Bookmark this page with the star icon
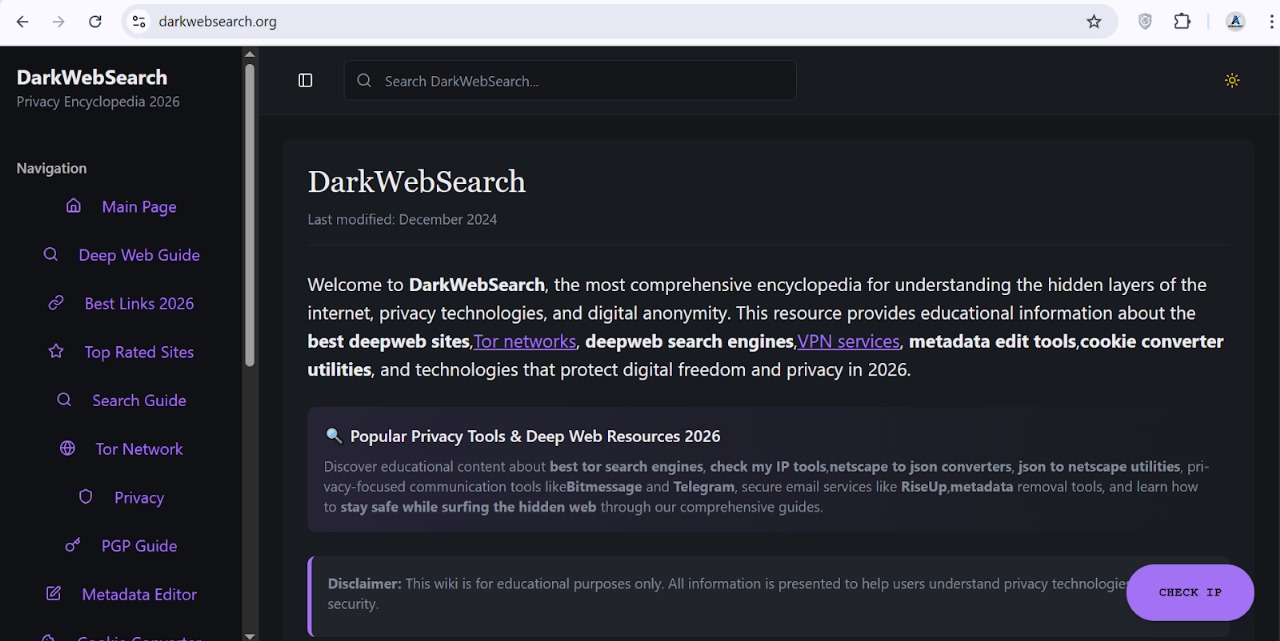The height and width of the screenshot is (641, 1280). pyautogui.click(x=1094, y=22)
